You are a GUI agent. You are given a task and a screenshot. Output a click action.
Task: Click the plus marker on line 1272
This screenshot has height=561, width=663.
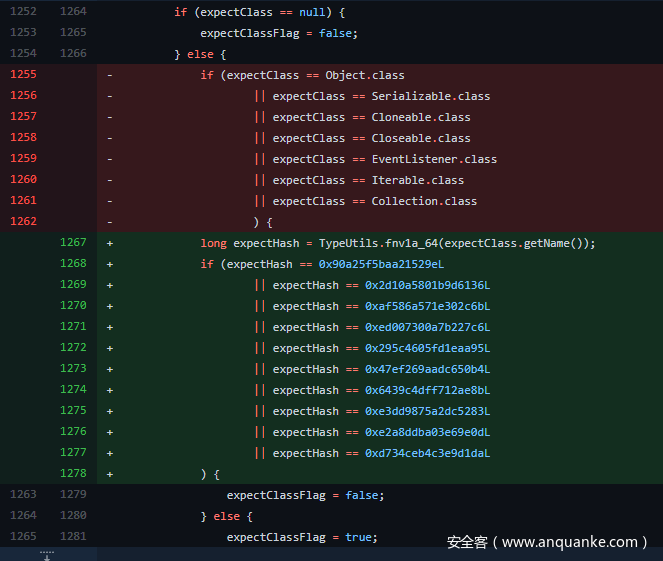pyautogui.click(x=109, y=348)
